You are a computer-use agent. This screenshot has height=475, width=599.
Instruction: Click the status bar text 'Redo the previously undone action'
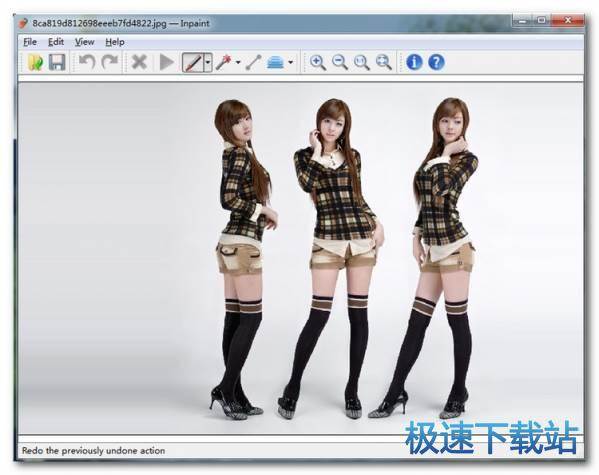click(x=94, y=451)
